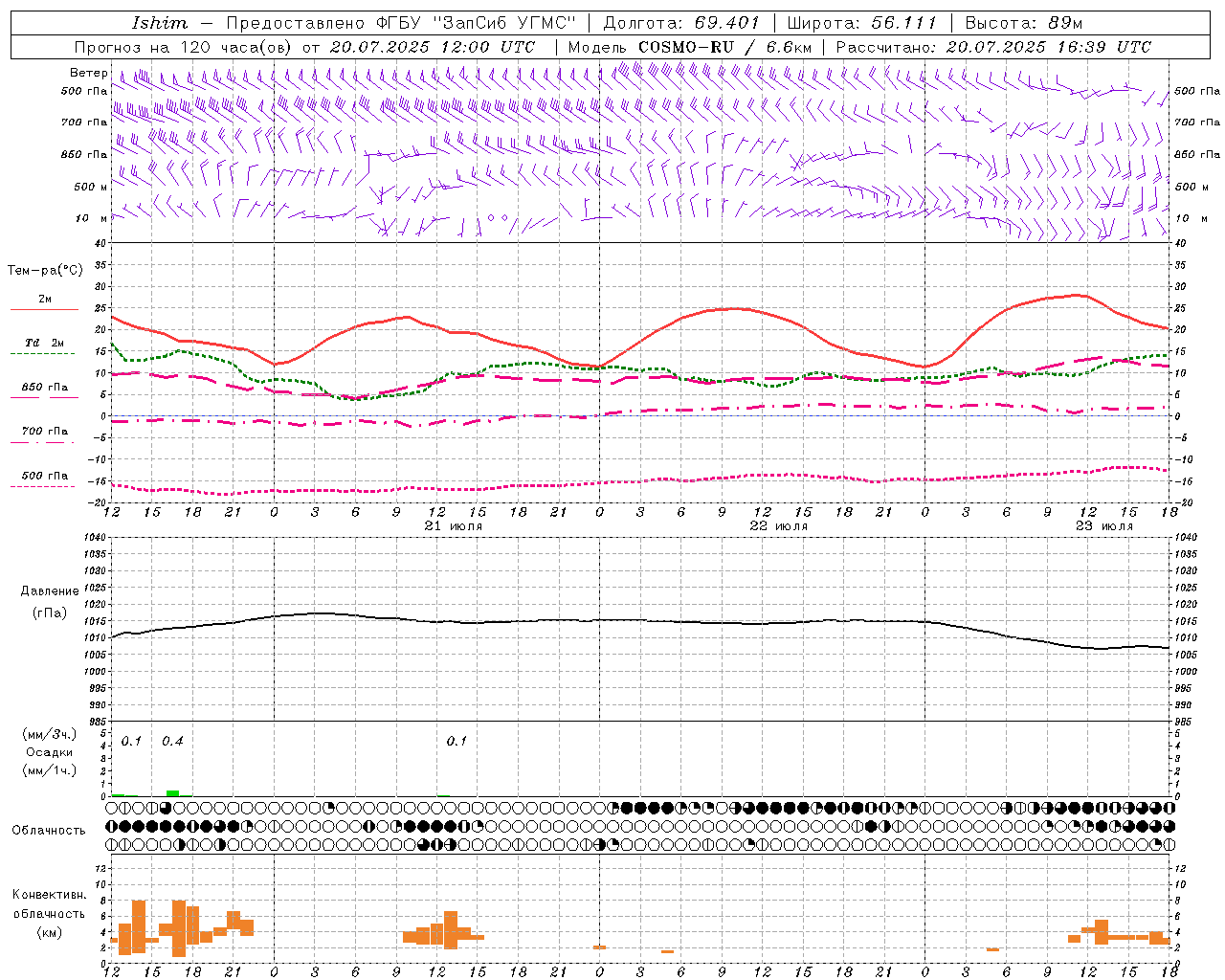Click the "Облачность" cloud cover label
The width and height of the screenshot is (1225, 980).
coord(49,831)
